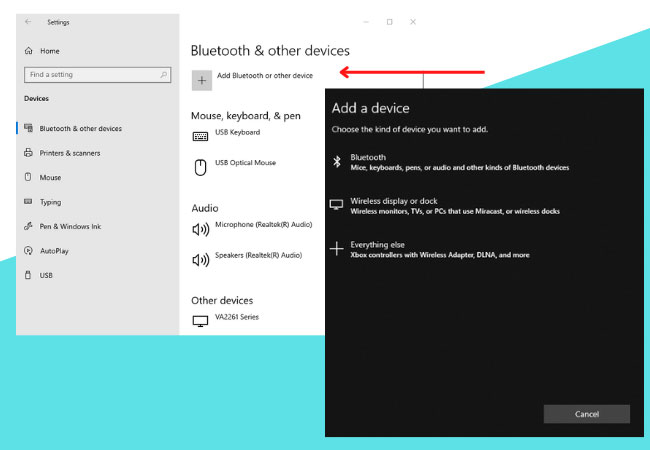
Task: Open Pen & Windows Ink settings
Action: tap(70, 226)
